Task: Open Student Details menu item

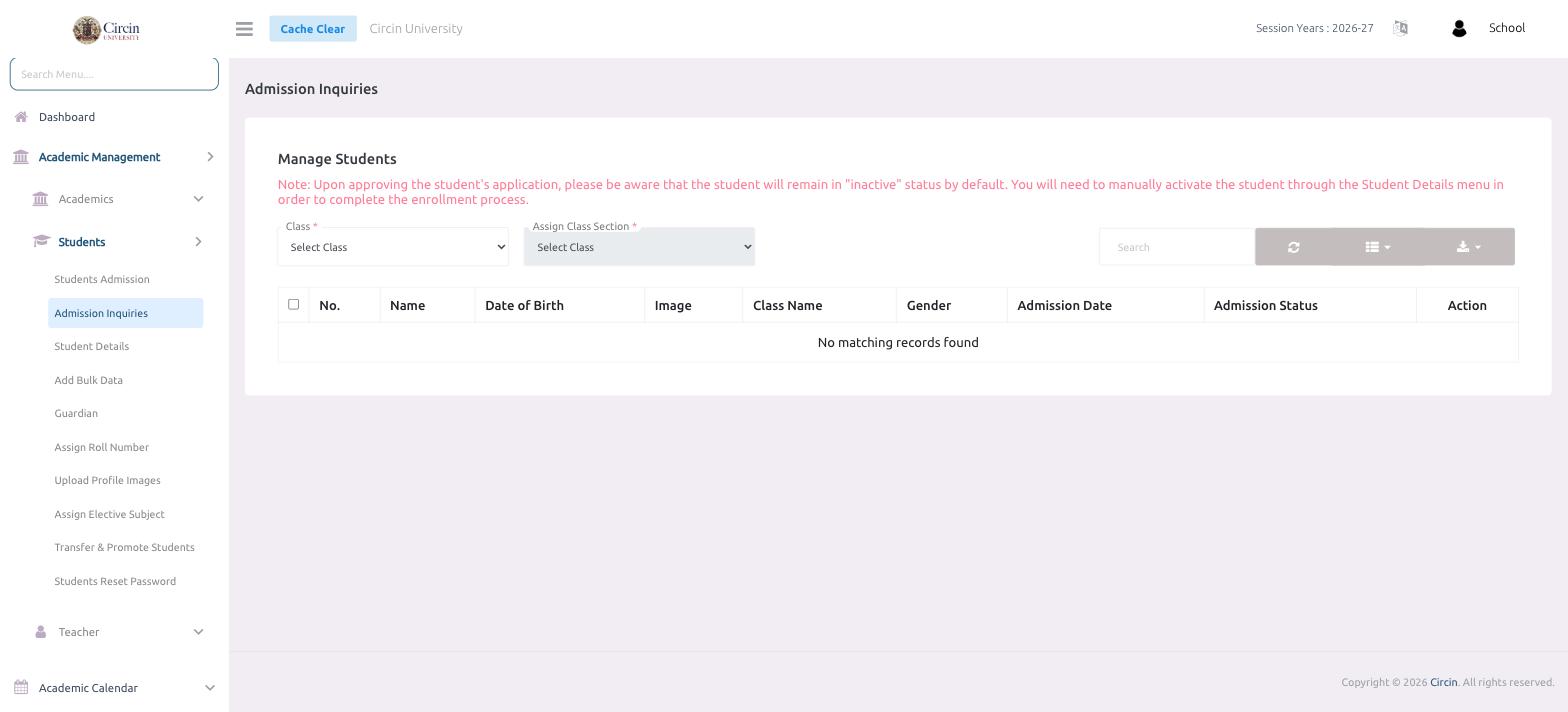Action: (x=92, y=347)
